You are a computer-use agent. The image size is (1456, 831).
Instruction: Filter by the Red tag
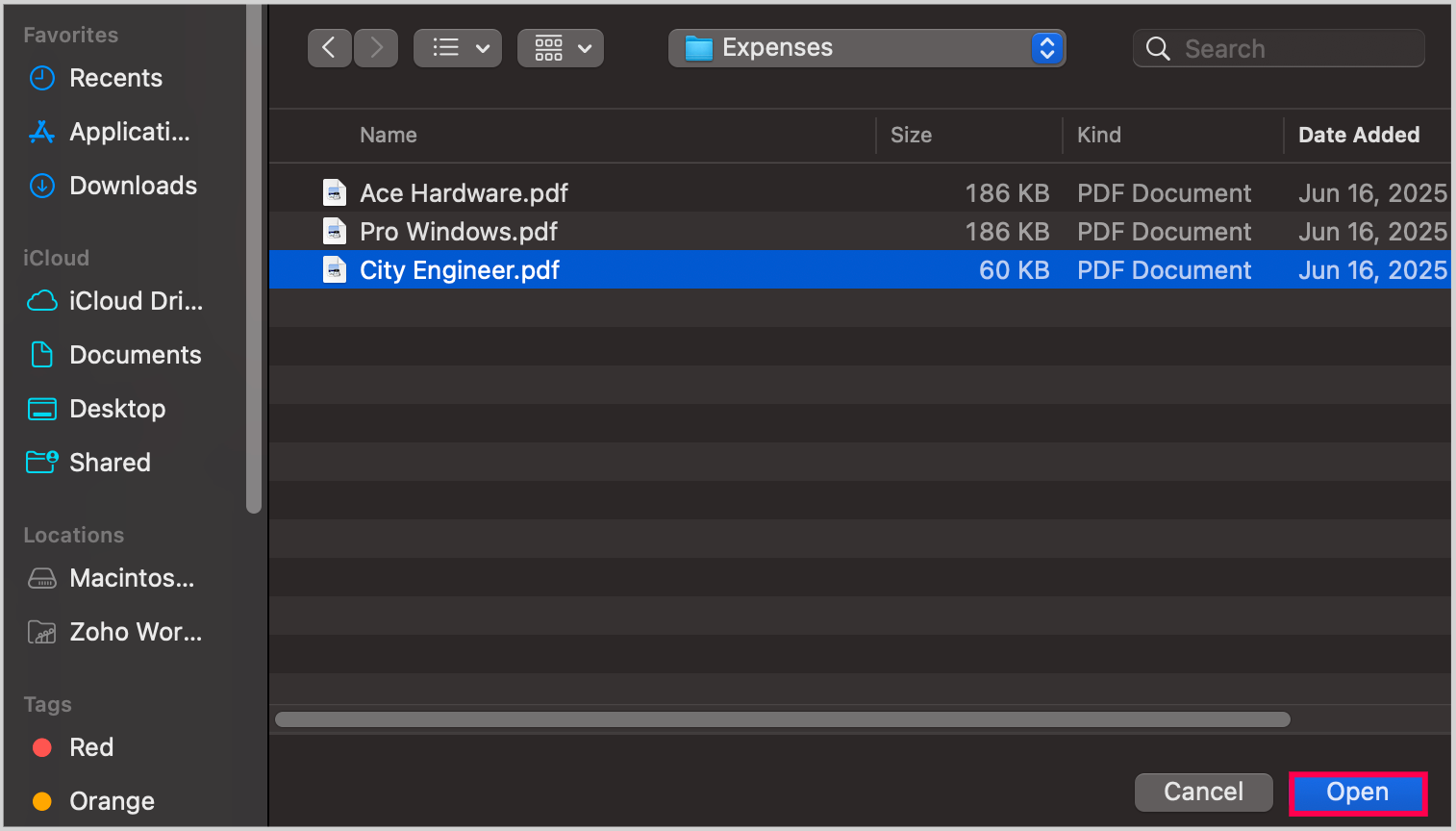pos(91,747)
